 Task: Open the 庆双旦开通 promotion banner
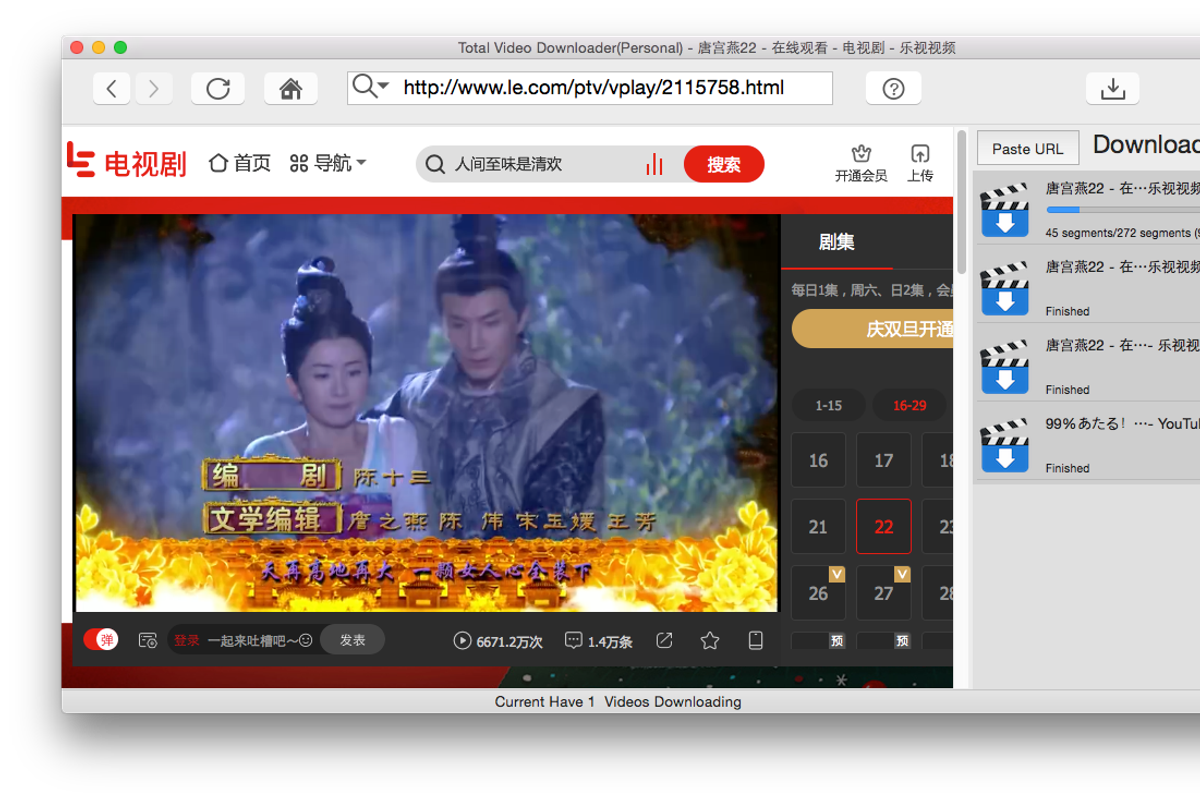[x=872, y=329]
